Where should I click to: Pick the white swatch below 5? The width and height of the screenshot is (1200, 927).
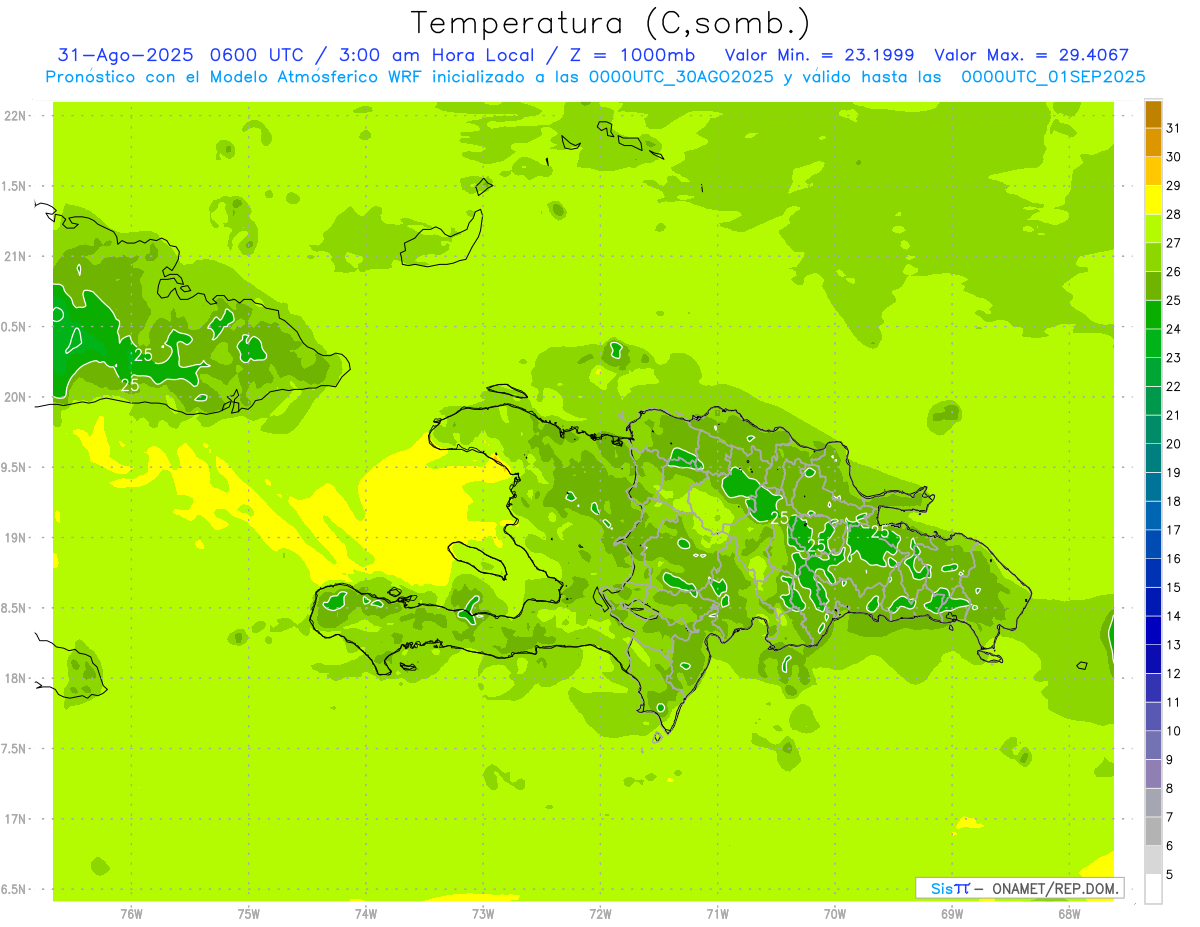coord(1153,888)
